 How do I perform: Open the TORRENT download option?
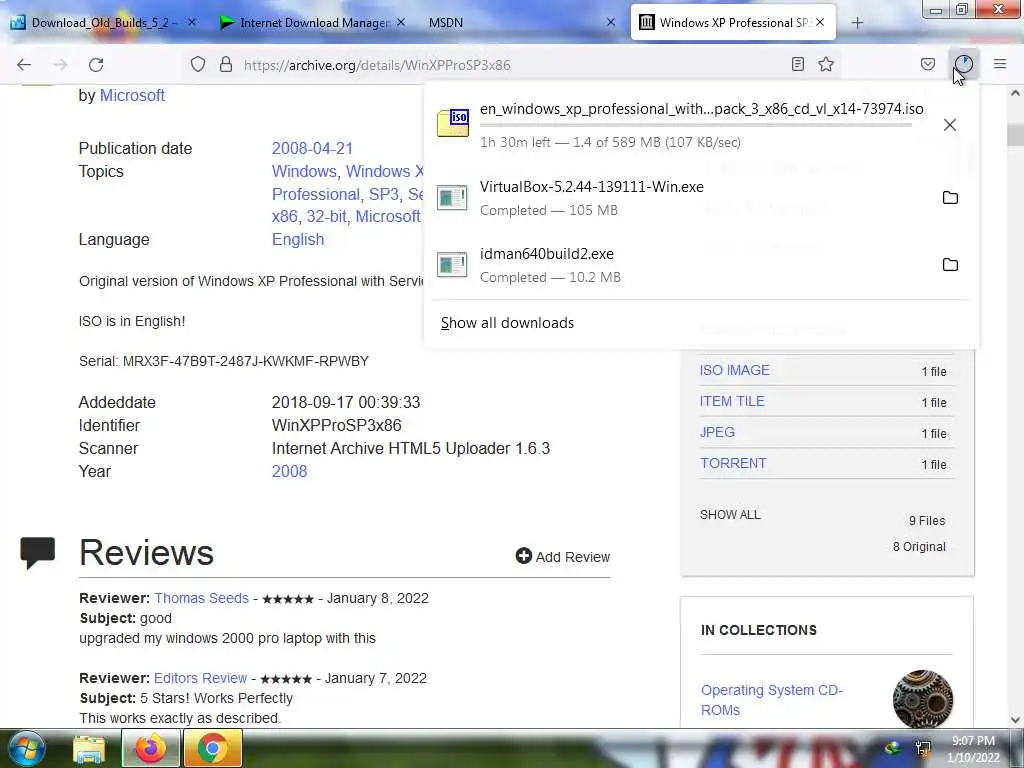[x=733, y=463]
